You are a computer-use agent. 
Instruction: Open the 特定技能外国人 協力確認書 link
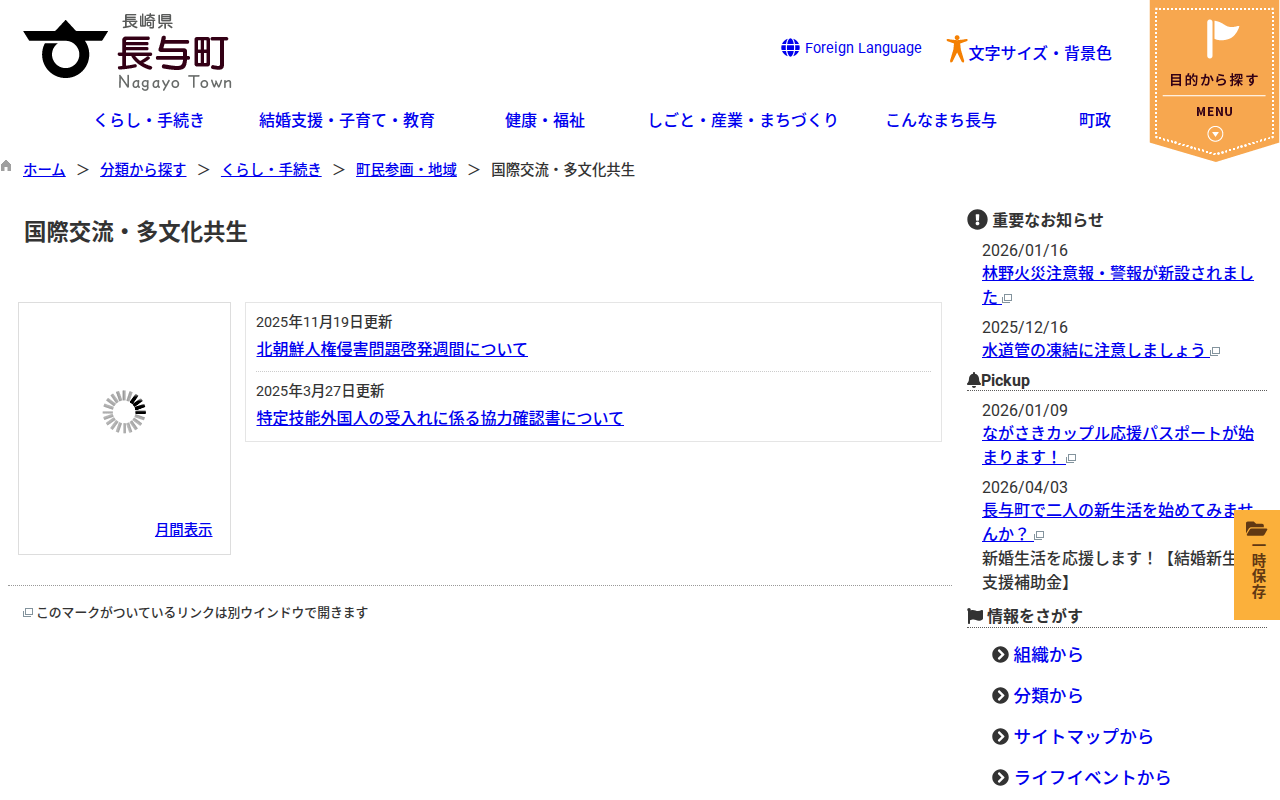tap(440, 418)
